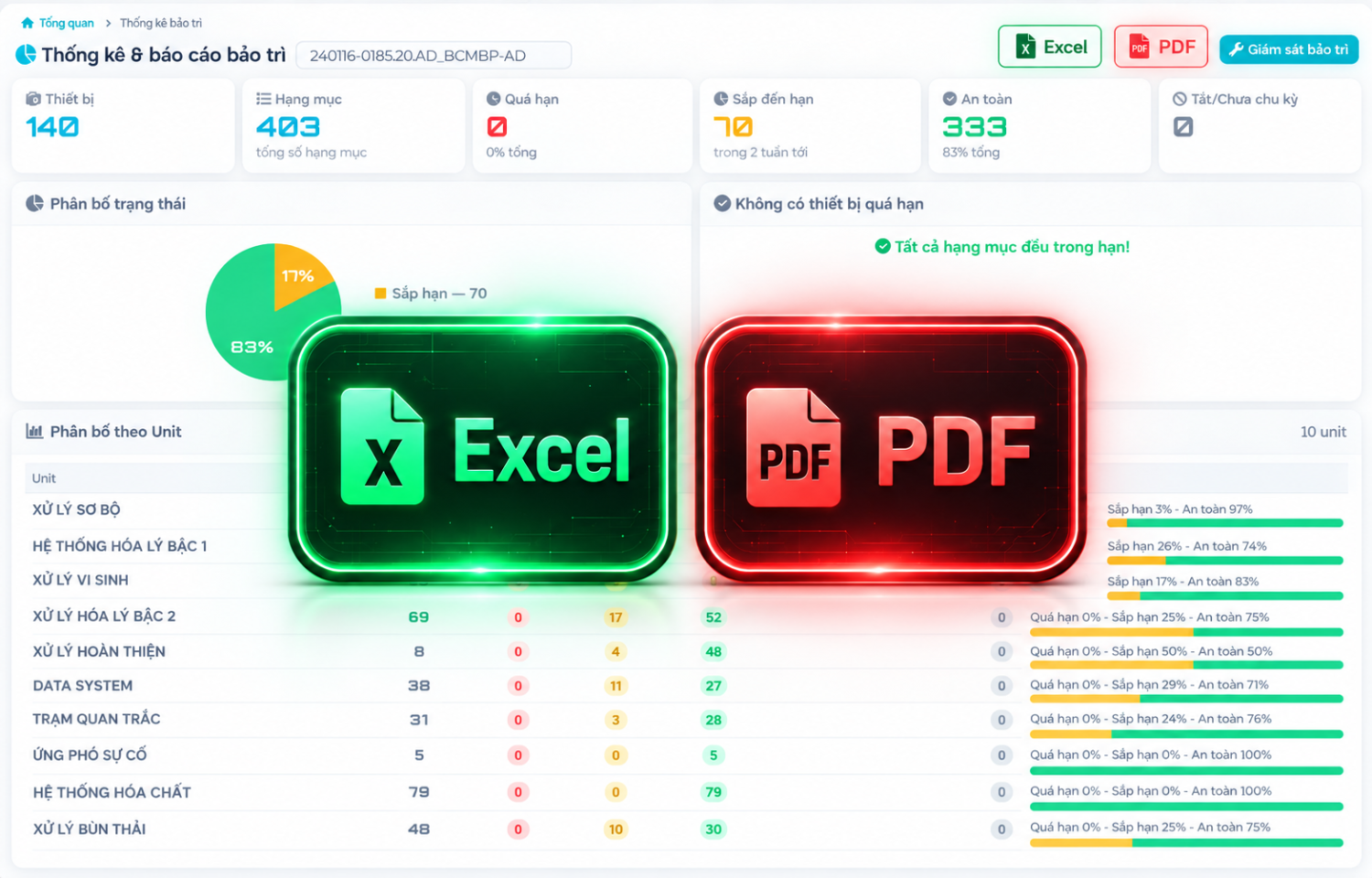The width and height of the screenshot is (1372, 878).
Task: Select the XỬ LÝ VI SINH row name
Action: point(80,580)
